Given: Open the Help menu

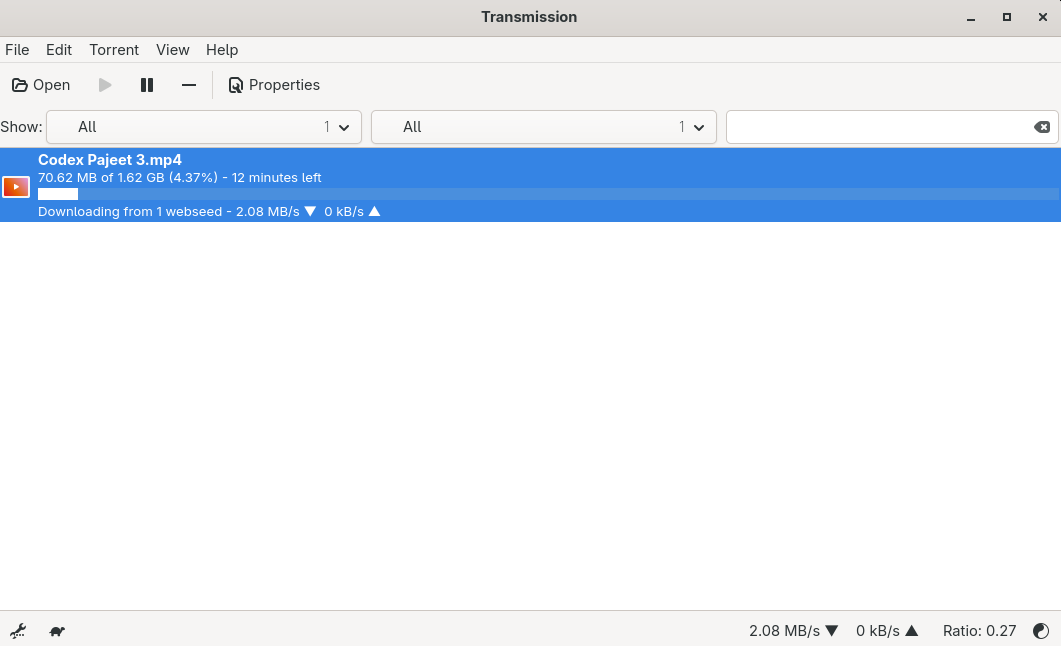Looking at the screenshot, I should pyautogui.click(x=222, y=50).
